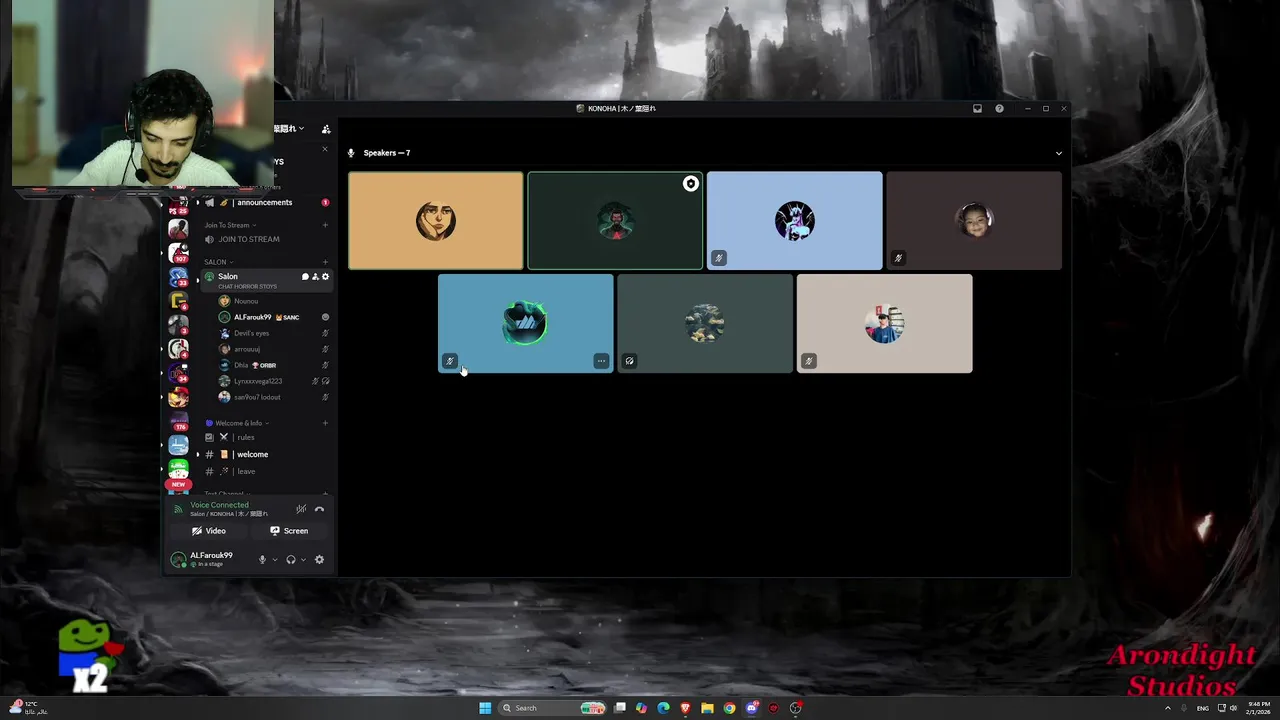The width and height of the screenshot is (1280, 720).
Task: Click deafened icon on gray-green tile
Action: 629,361
